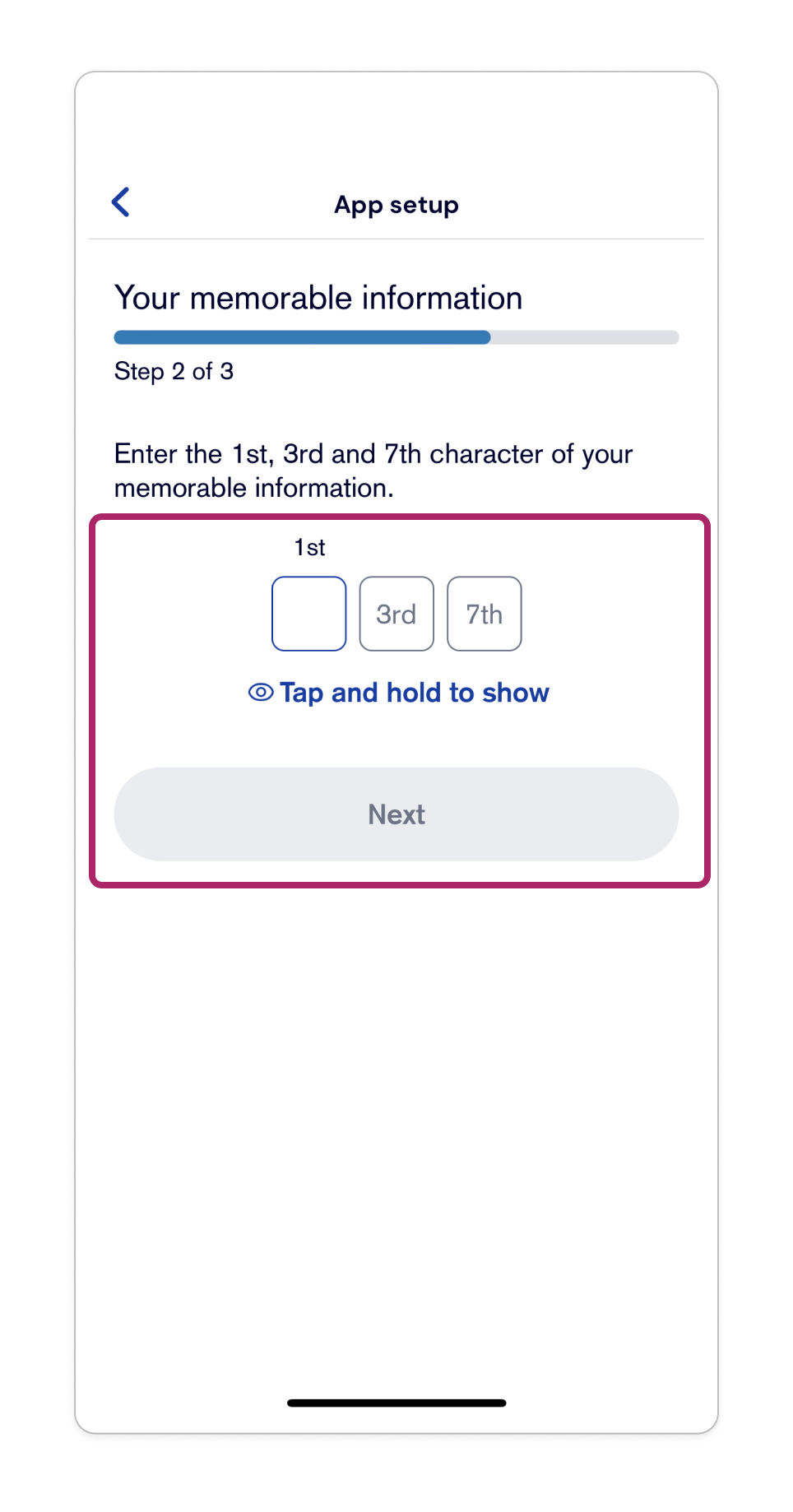Image resolution: width=793 pixels, height=1512 pixels.
Task: Click the word "show" in the reveal link
Action: (x=516, y=693)
